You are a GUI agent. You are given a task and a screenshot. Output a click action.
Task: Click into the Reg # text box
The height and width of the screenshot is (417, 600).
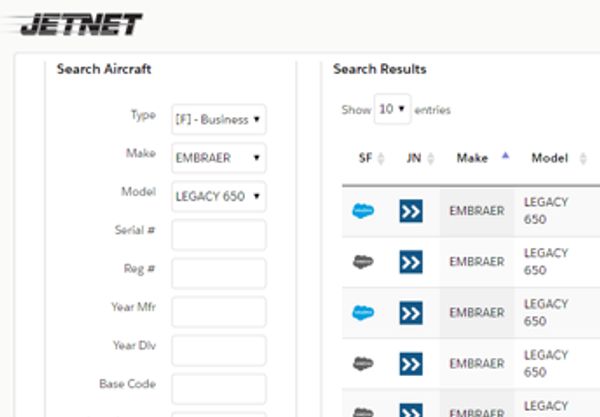coord(218,273)
